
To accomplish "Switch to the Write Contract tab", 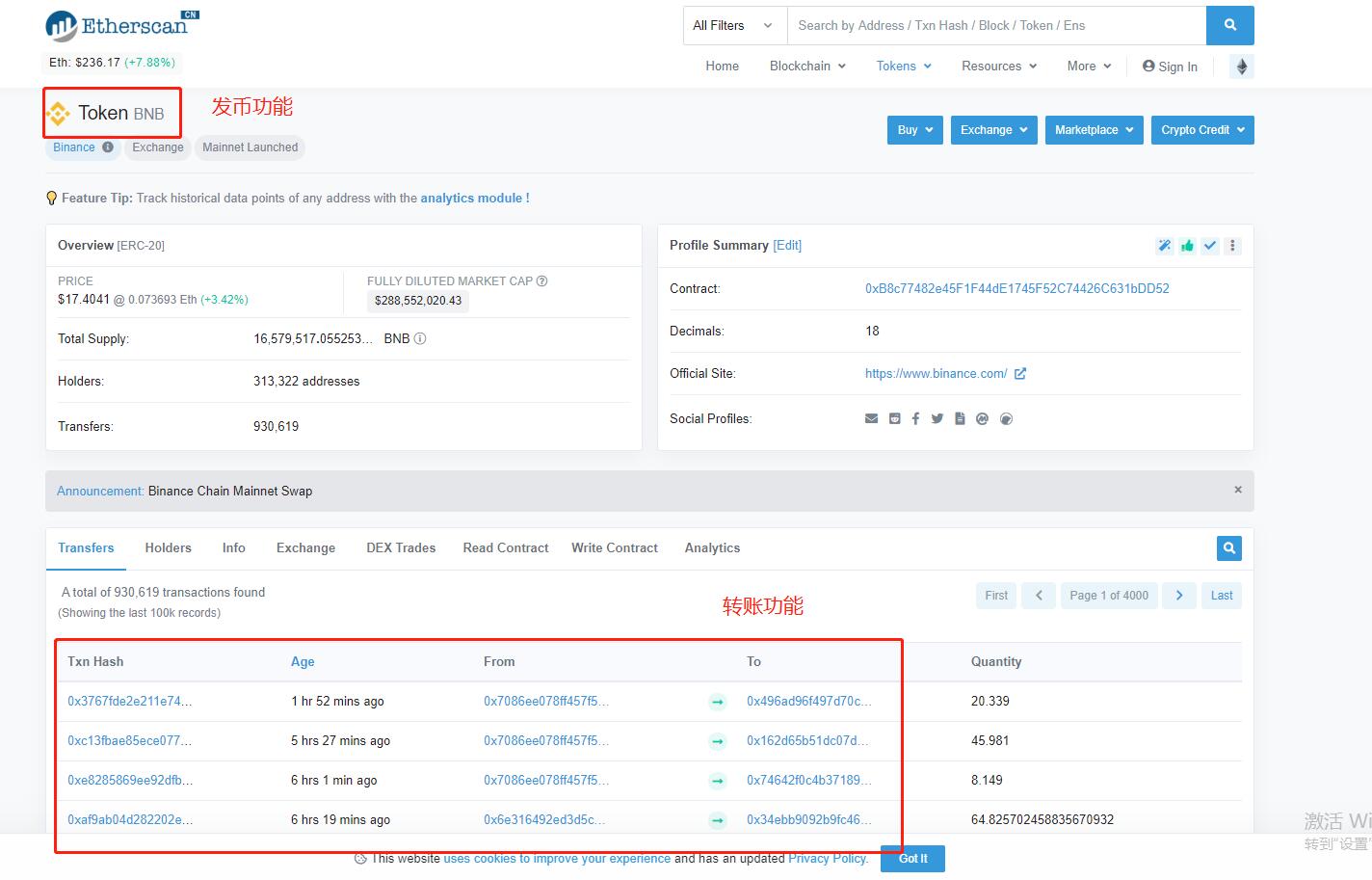I will point(615,548).
